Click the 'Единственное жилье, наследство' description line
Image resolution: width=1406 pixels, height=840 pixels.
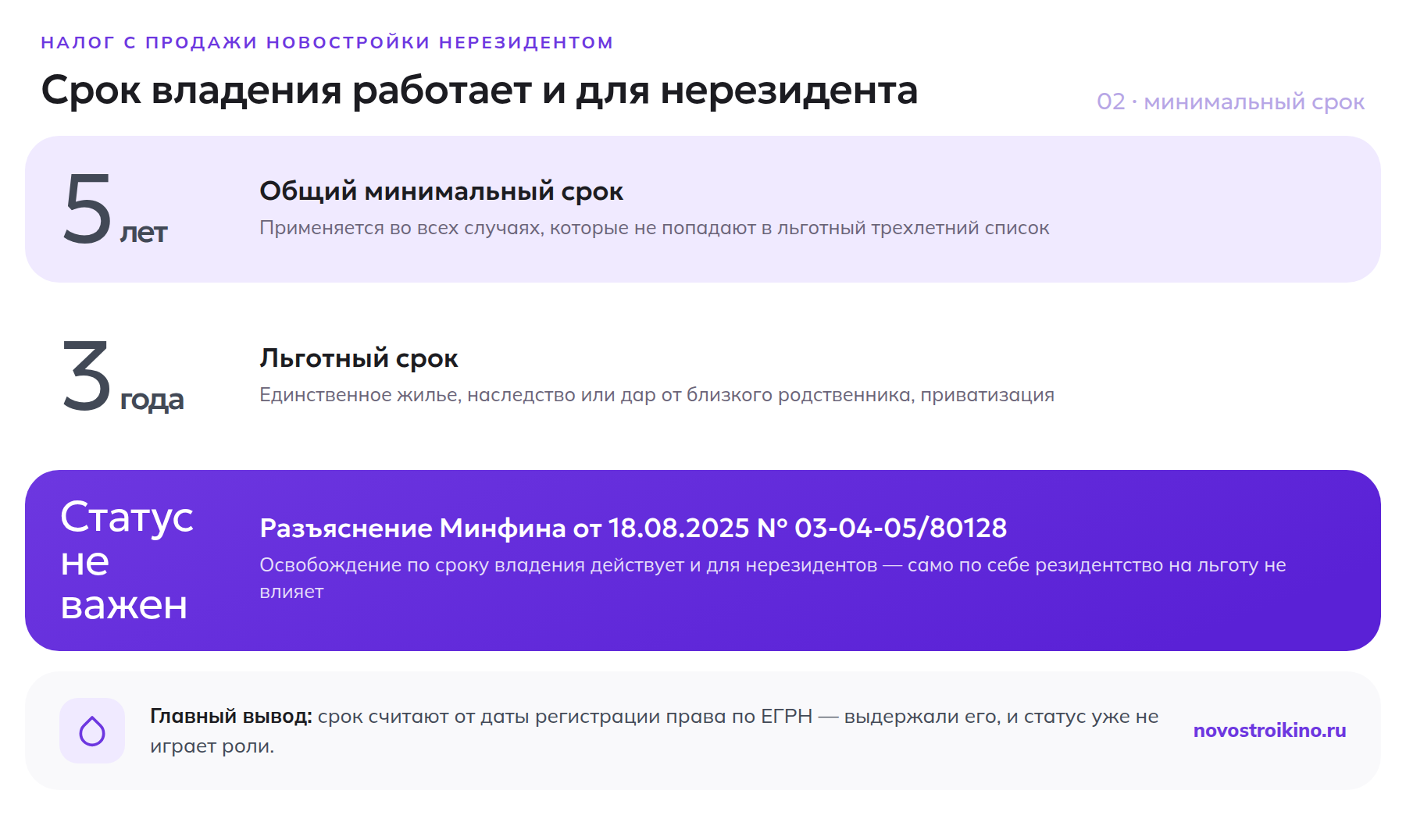pyautogui.click(x=657, y=395)
